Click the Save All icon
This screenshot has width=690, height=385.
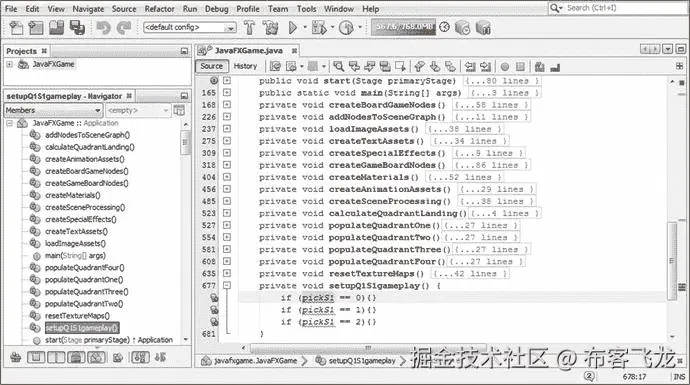77,28
